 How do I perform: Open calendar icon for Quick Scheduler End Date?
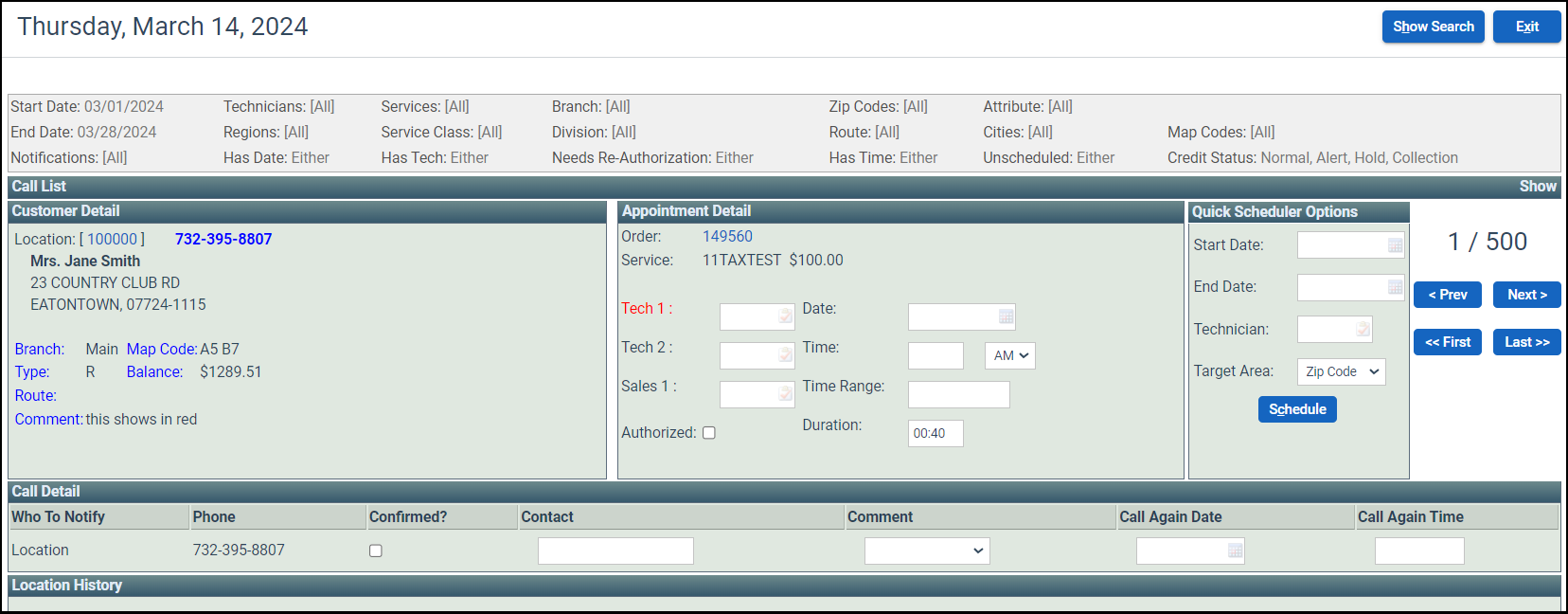[x=1395, y=287]
